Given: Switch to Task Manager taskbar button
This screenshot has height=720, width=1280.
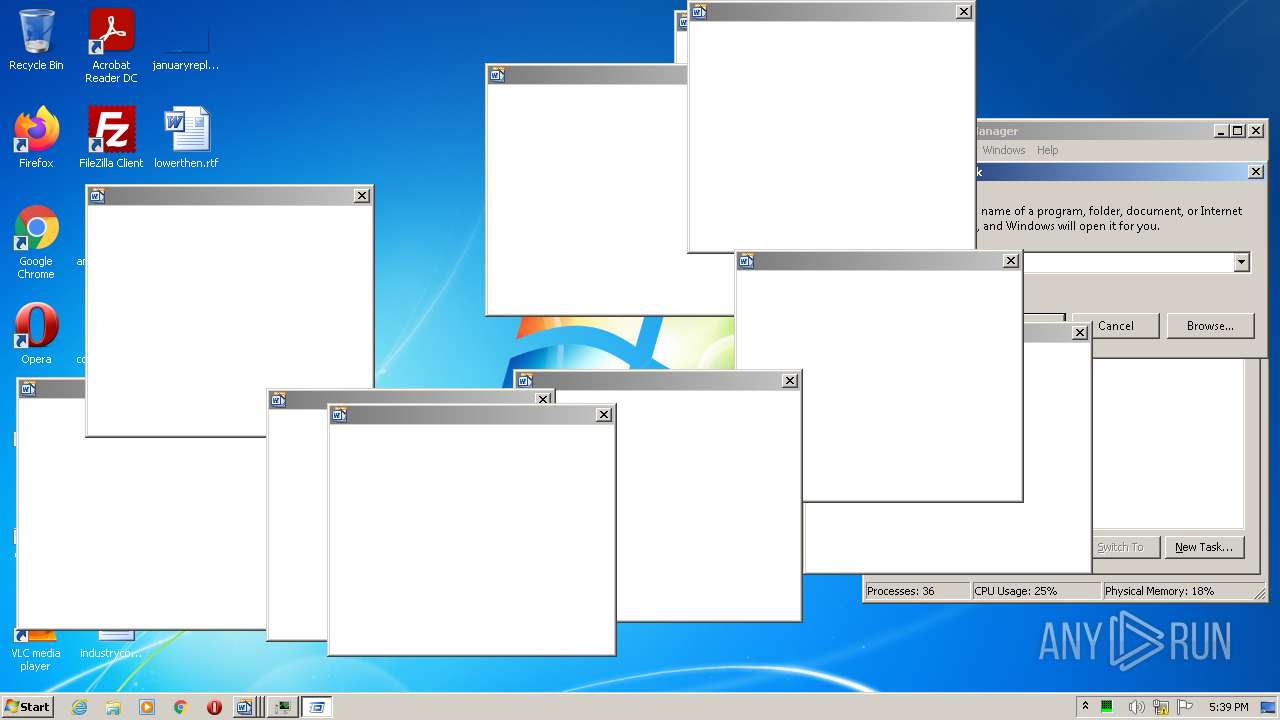Looking at the screenshot, I should [283, 707].
